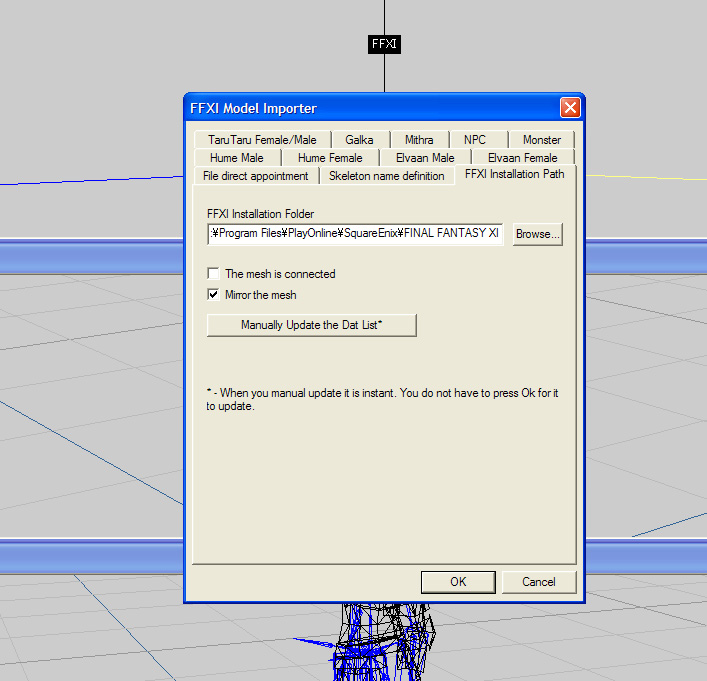Confirm the dialog with OK
The height and width of the screenshot is (681, 707).
click(x=458, y=582)
